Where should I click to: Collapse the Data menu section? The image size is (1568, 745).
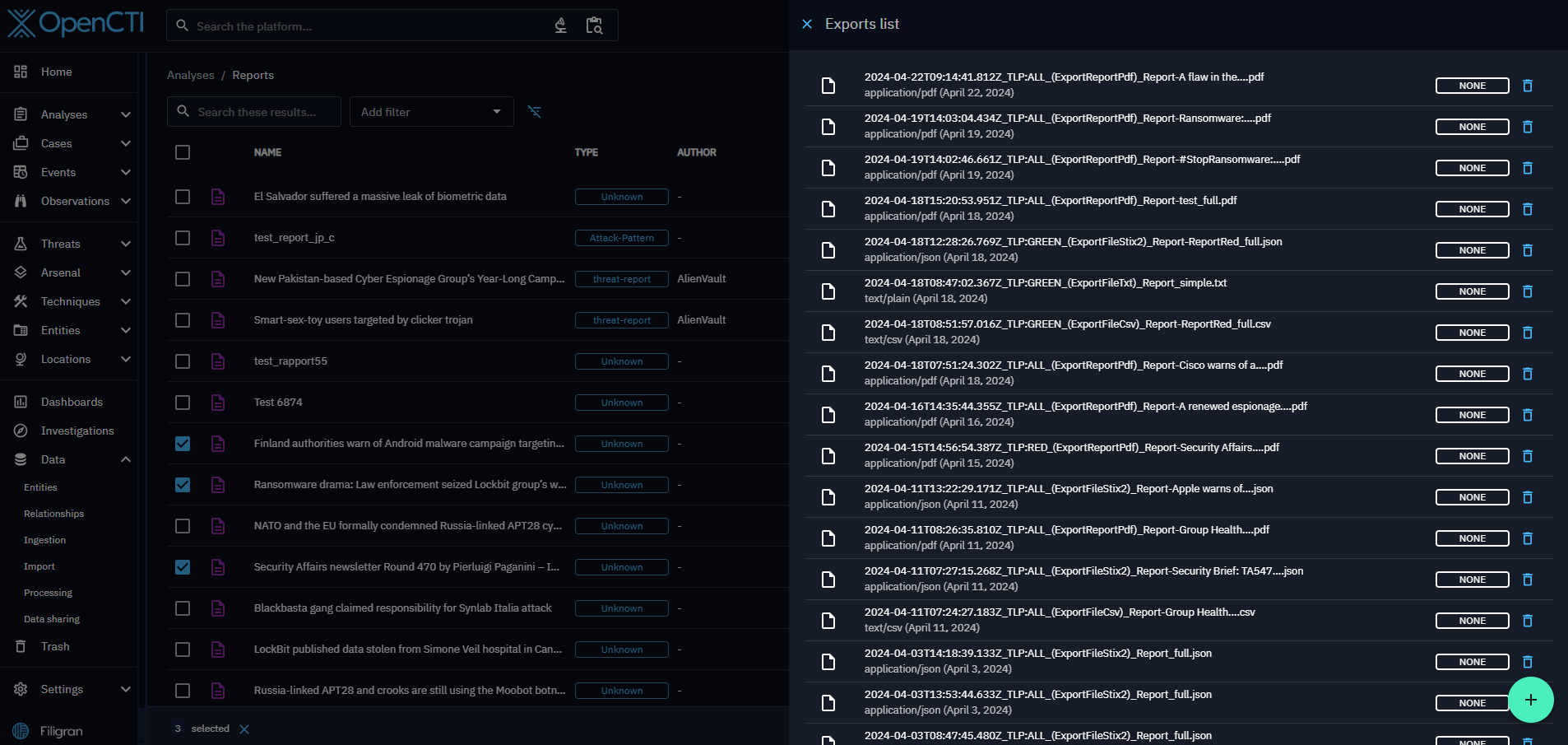(125, 459)
